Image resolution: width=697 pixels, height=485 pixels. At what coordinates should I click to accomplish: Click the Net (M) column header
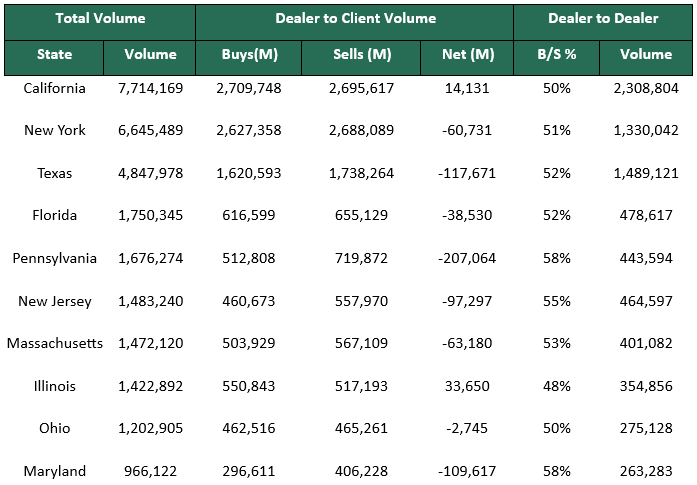(x=467, y=55)
